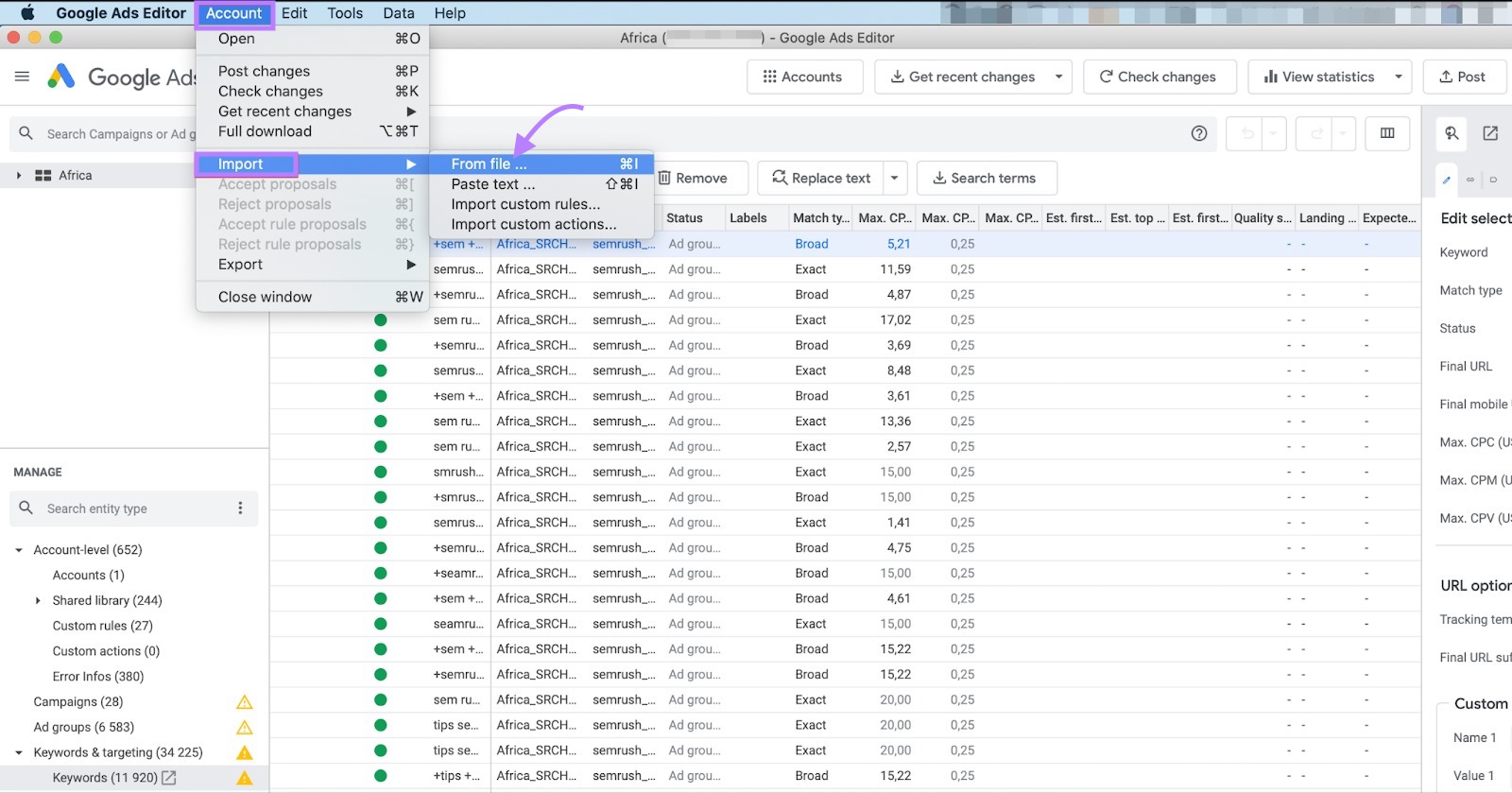Screen dimensions: 1512x793
Task: Click the View statistics button
Action: [1318, 77]
